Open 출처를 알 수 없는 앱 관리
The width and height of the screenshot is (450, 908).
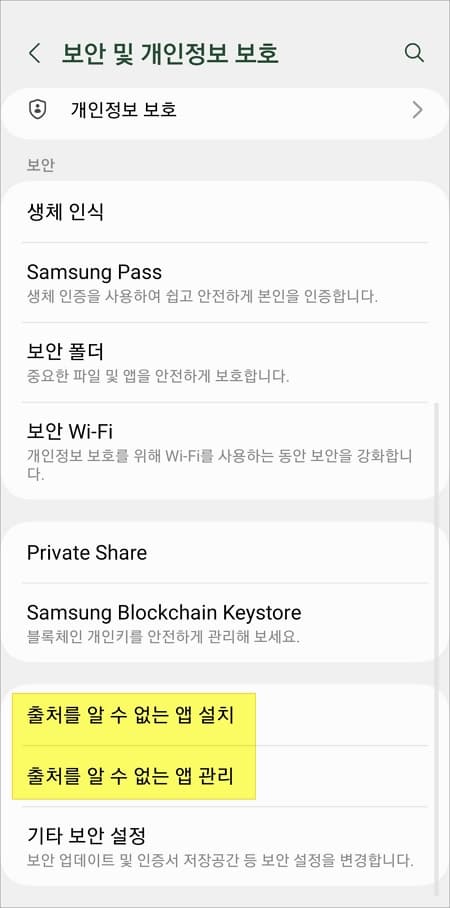[225, 776]
